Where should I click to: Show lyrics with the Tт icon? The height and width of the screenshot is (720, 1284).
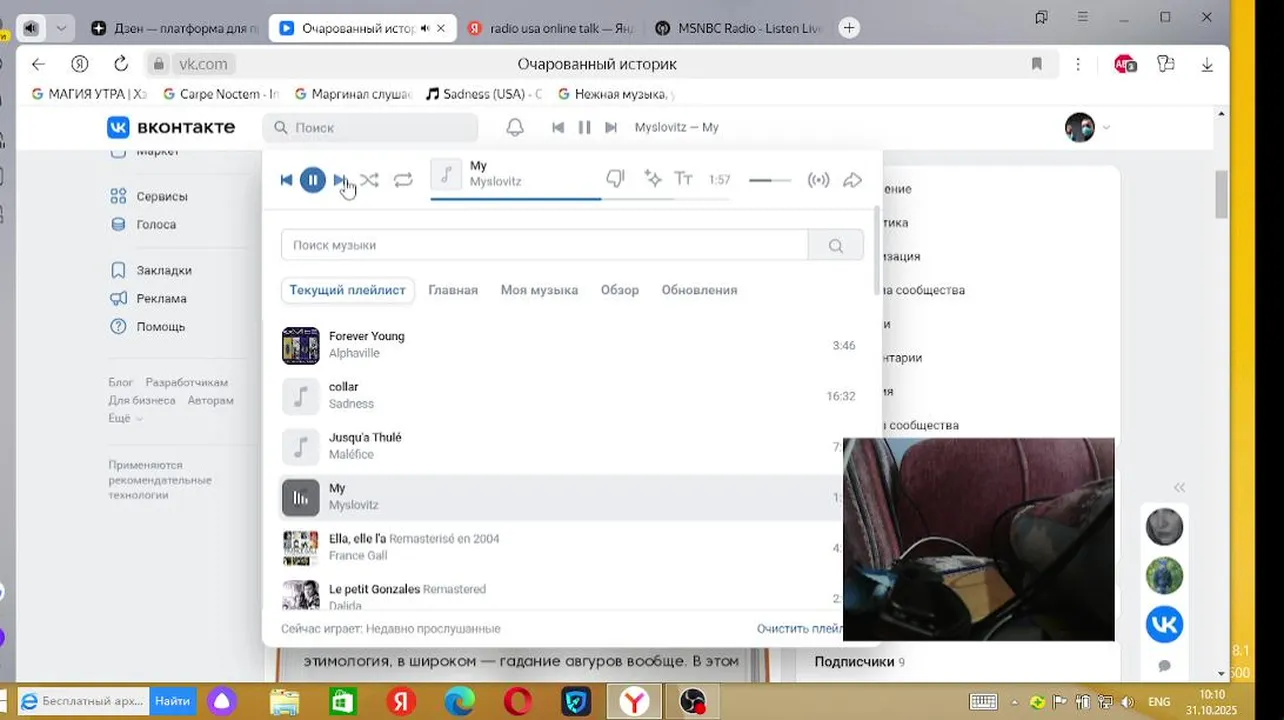tap(684, 179)
